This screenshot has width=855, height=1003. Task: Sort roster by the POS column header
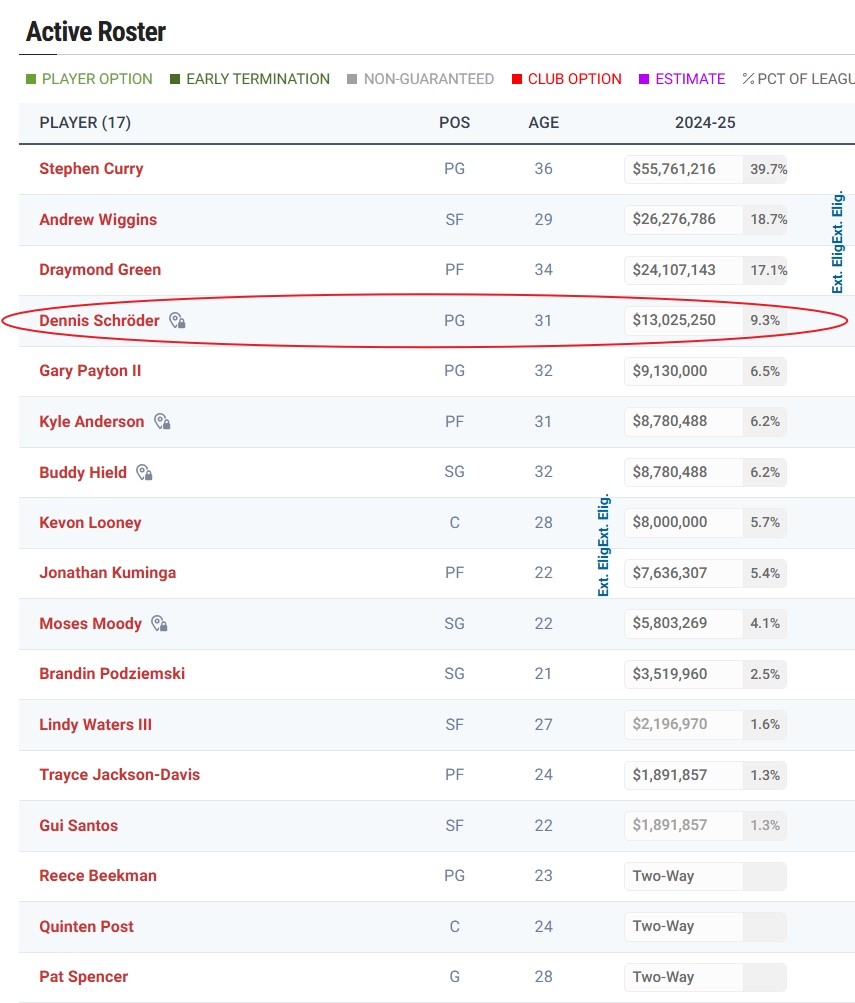(454, 123)
